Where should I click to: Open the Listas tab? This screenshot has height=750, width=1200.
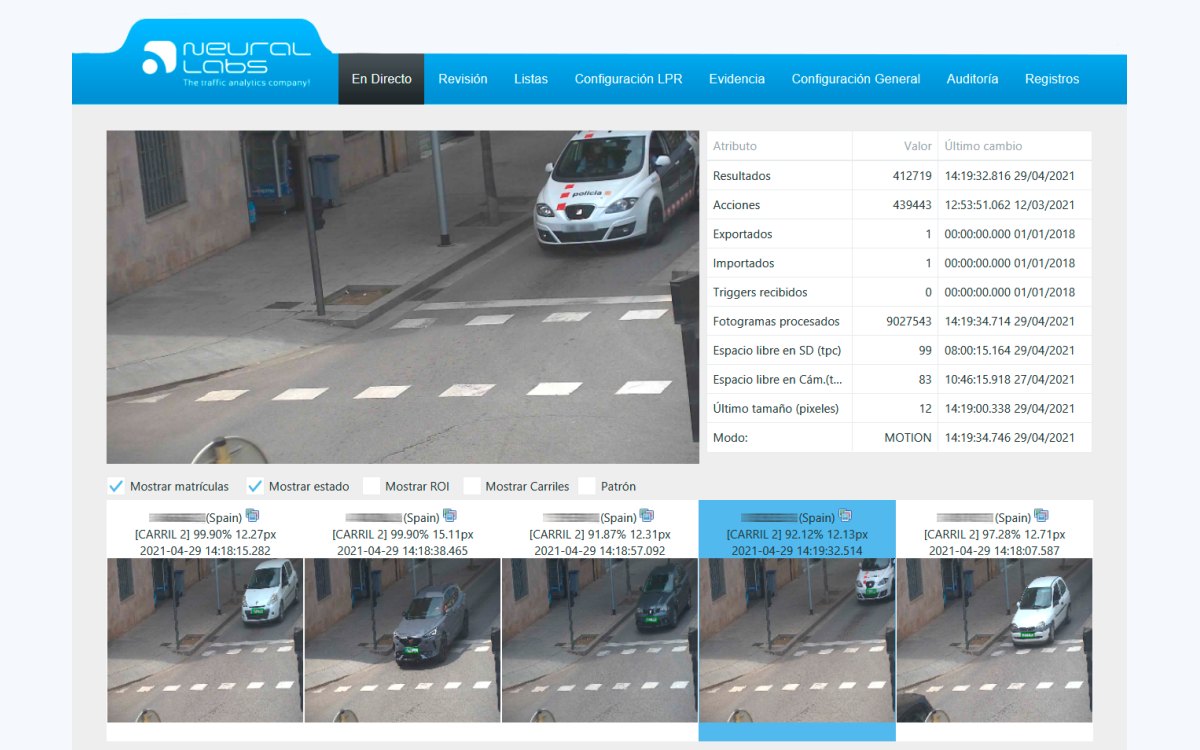531,79
